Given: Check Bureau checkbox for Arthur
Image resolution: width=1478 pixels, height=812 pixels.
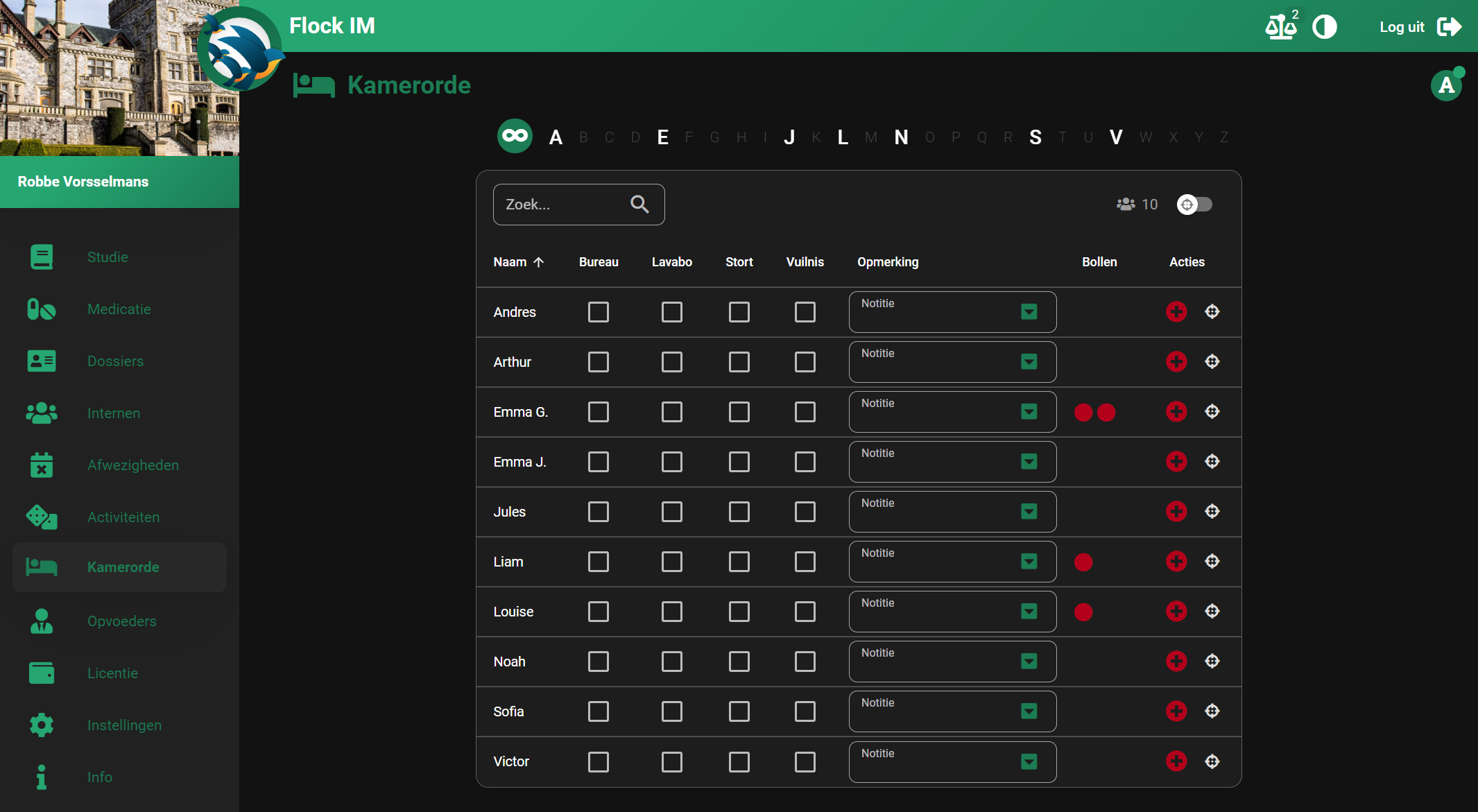Looking at the screenshot, I should 598,362.
